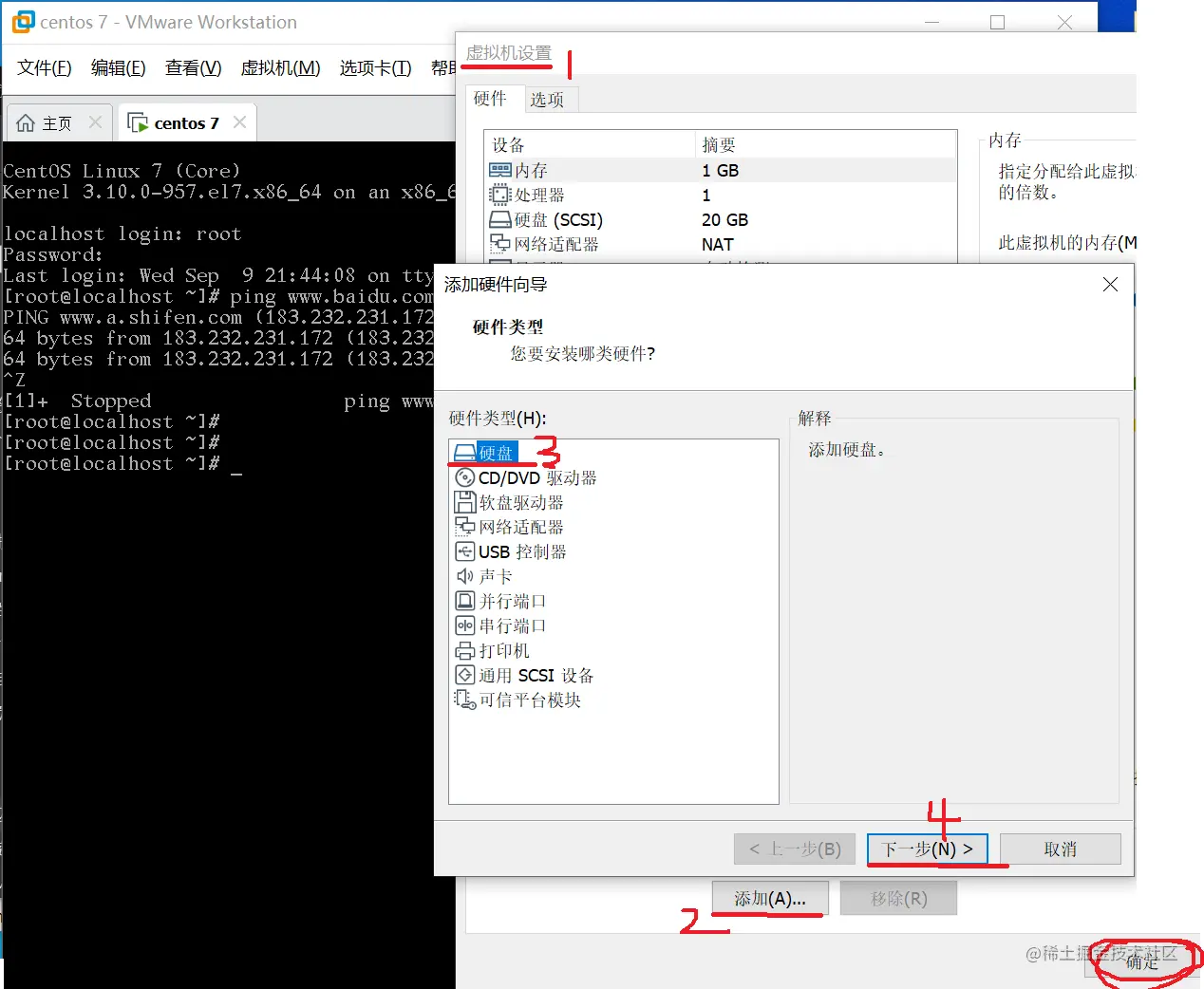Click the 设备 column header

(591, 144)
